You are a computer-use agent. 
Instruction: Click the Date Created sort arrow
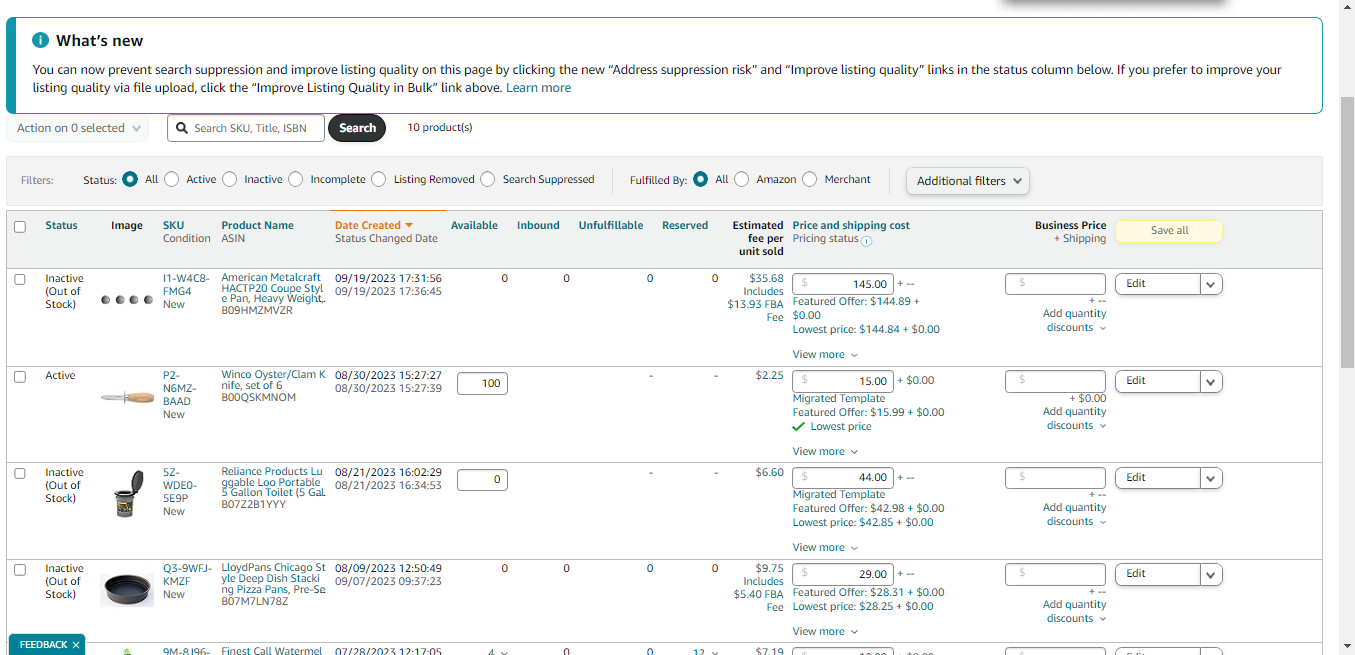click(409, 226)
